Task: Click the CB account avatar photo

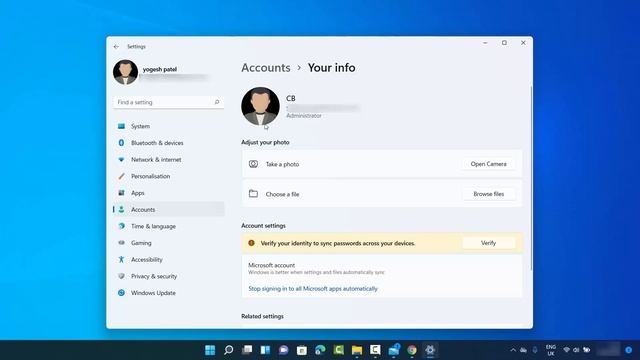Action: click(x=260, y=106)
